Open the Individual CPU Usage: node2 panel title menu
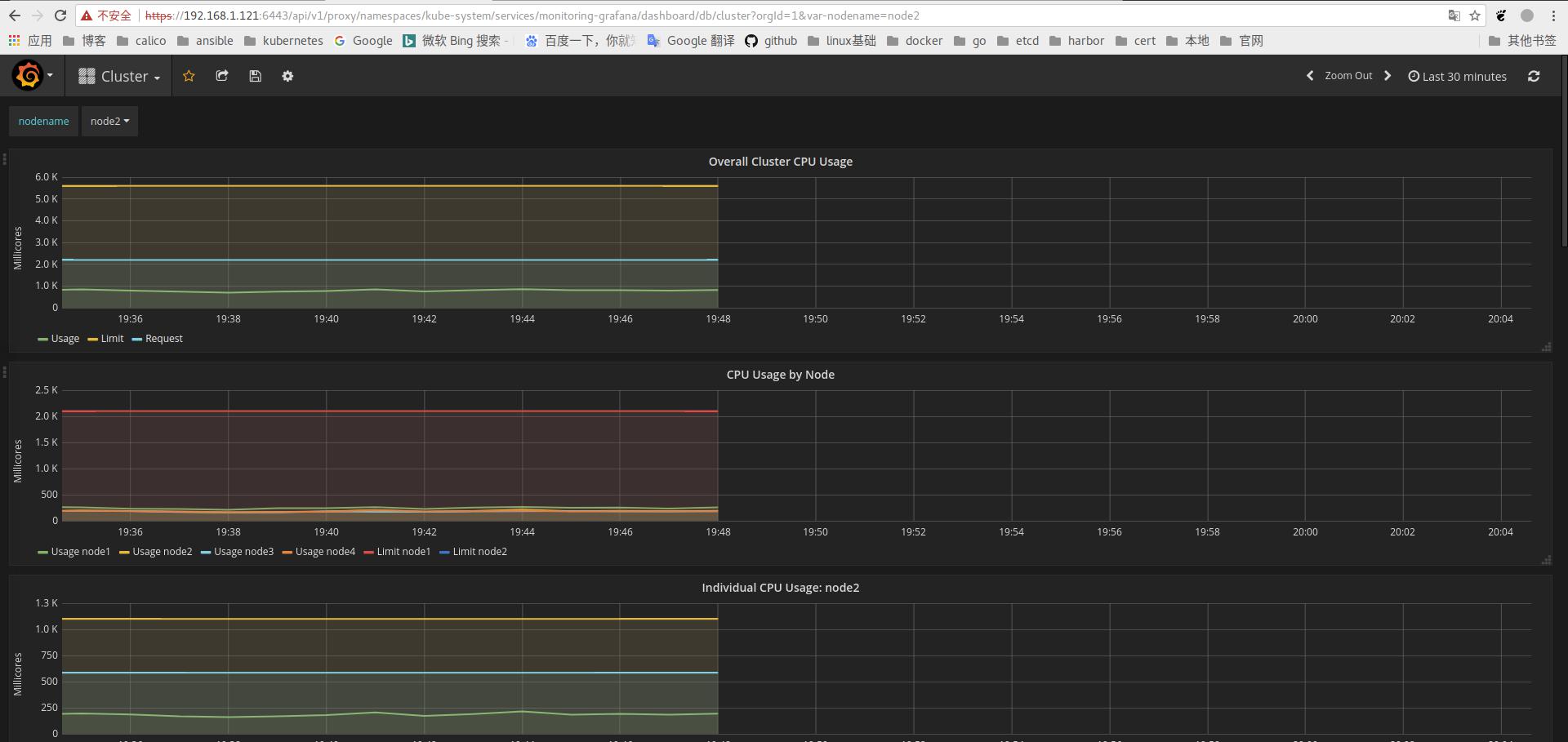 coord(780,588)
